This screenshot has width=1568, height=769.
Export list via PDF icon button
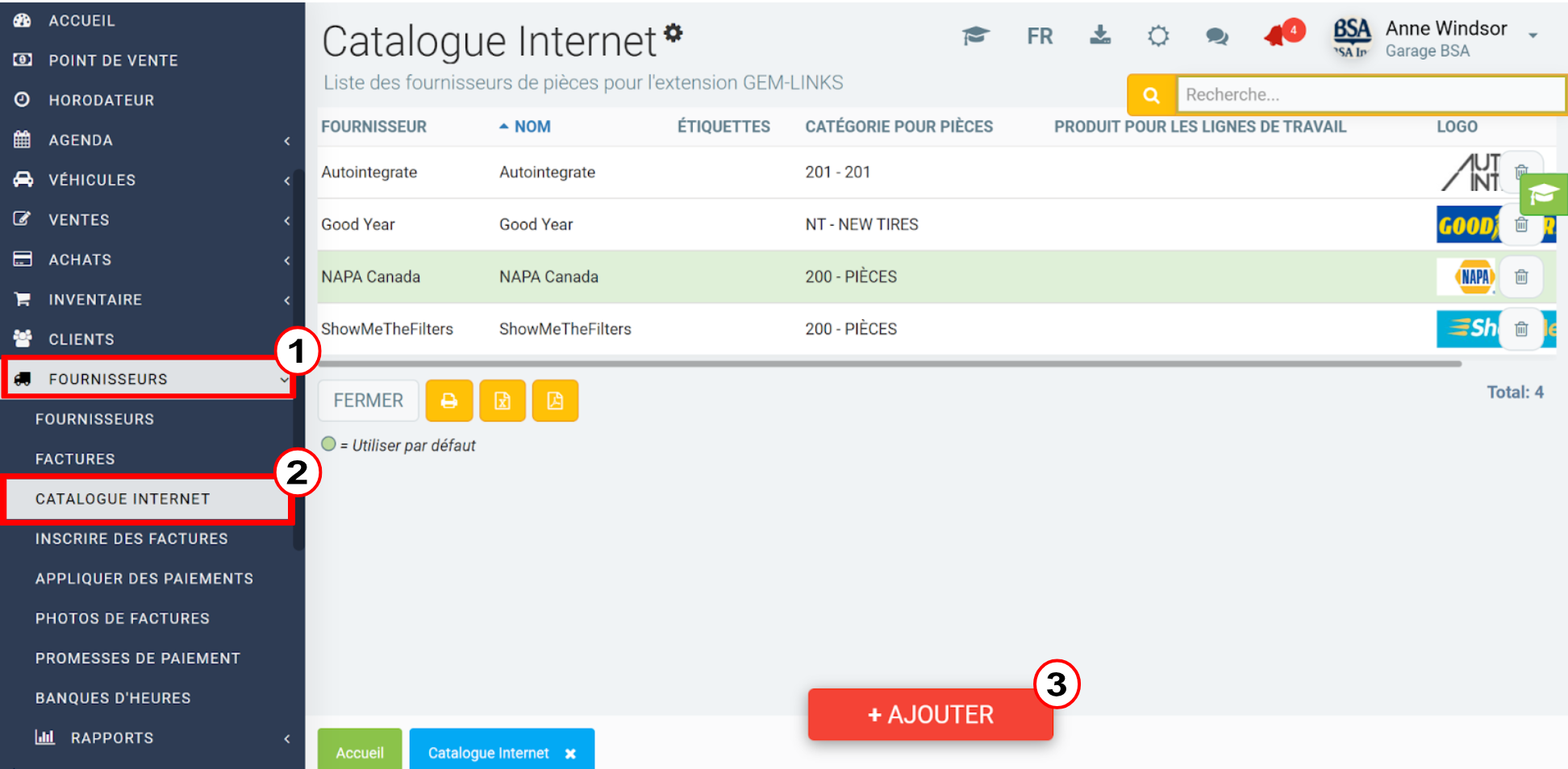555,401
